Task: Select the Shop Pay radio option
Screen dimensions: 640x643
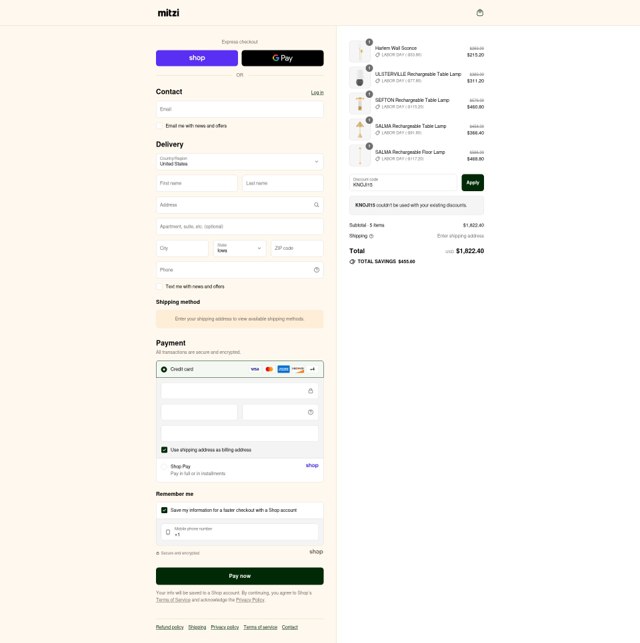Action: tap(164, 467)
